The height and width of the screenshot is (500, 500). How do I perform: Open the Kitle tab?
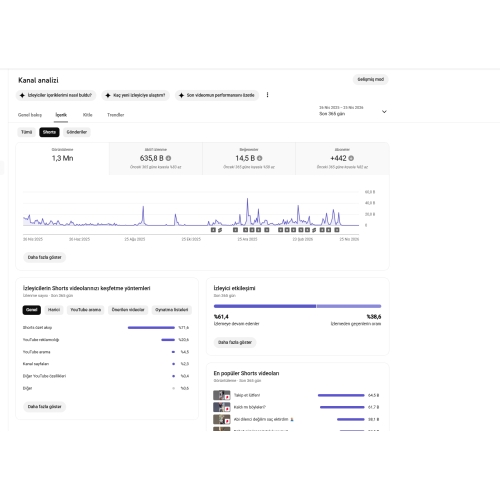(x=88, y=115)
